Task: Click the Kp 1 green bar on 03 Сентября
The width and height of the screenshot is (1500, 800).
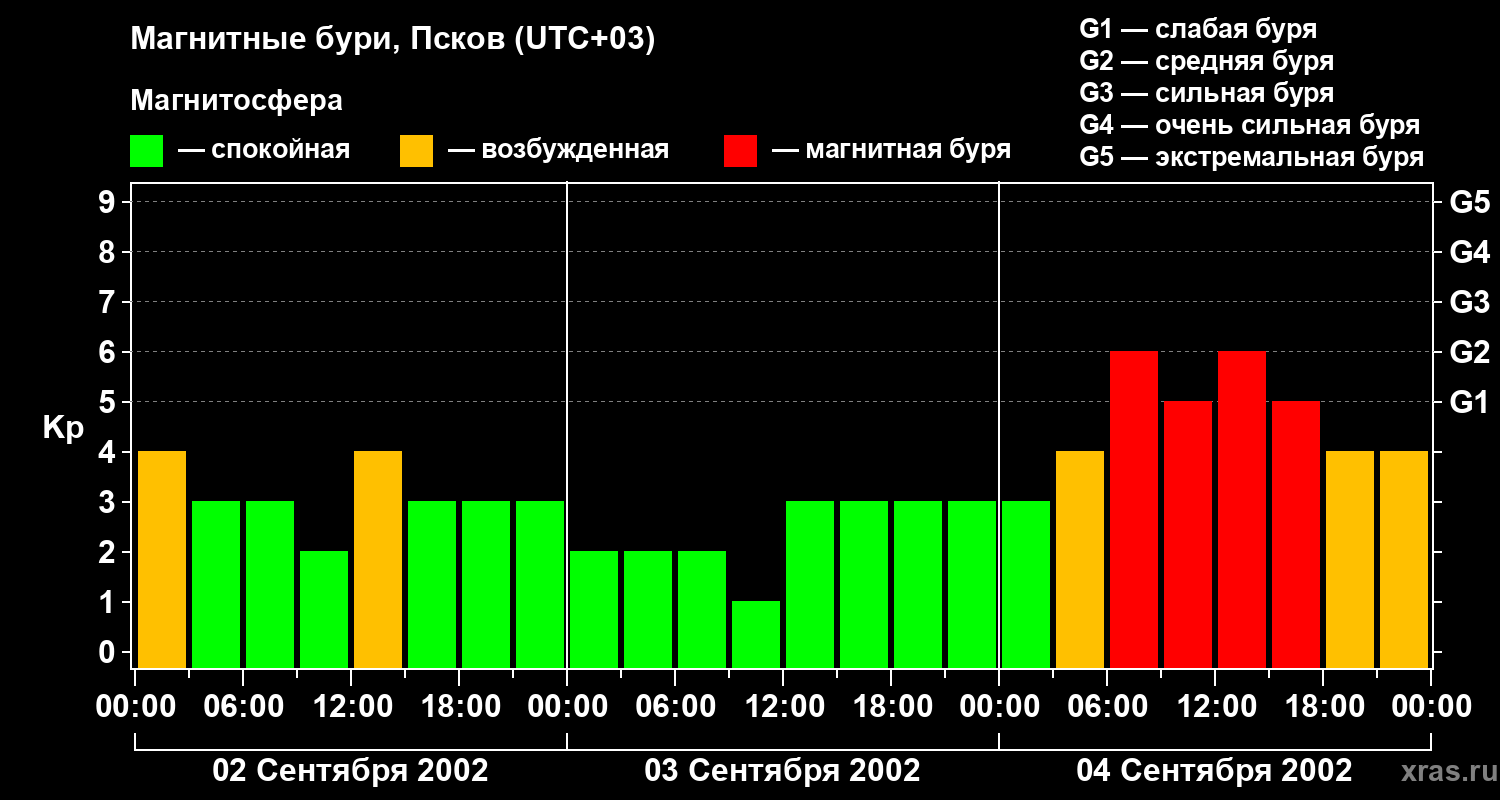Action: click(x=756, y=634)
